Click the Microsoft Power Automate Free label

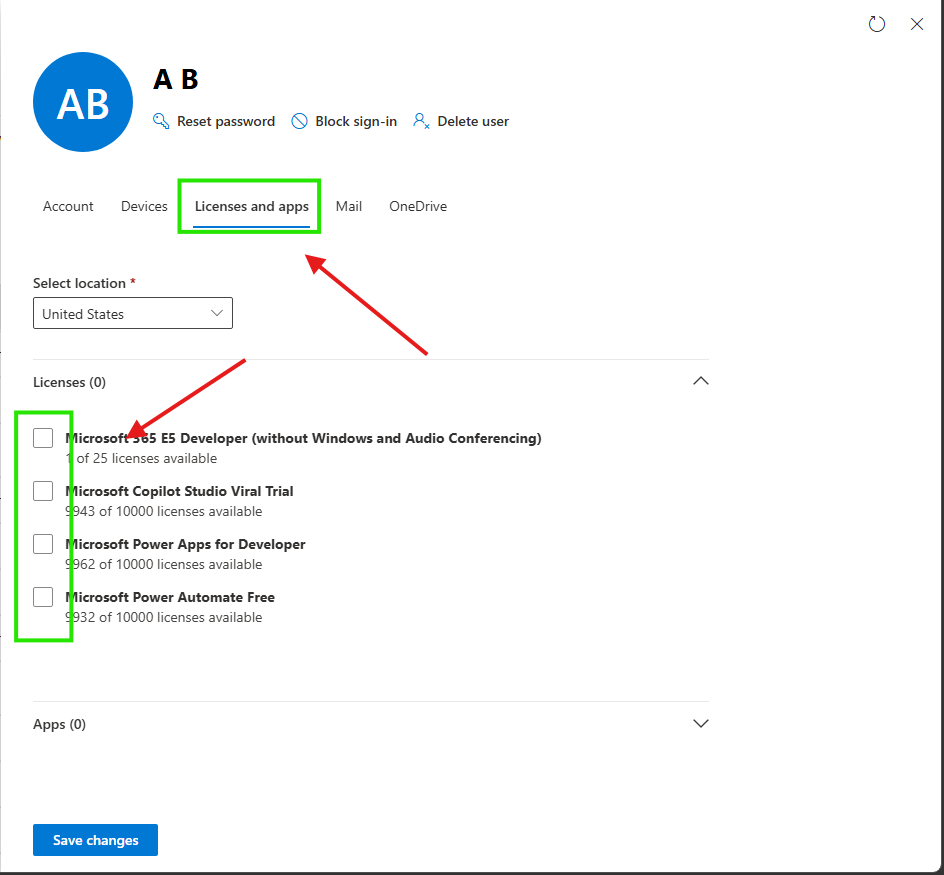point(170,597)
